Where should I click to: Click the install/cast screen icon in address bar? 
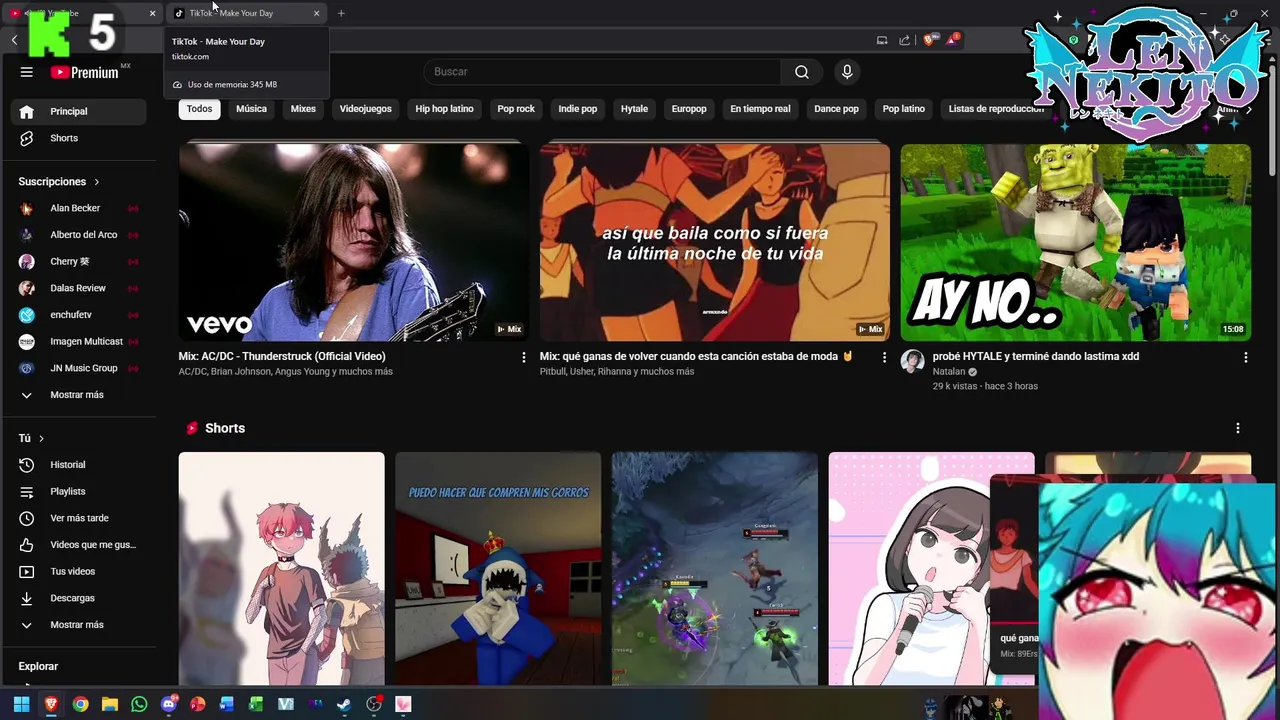point(882,40)
